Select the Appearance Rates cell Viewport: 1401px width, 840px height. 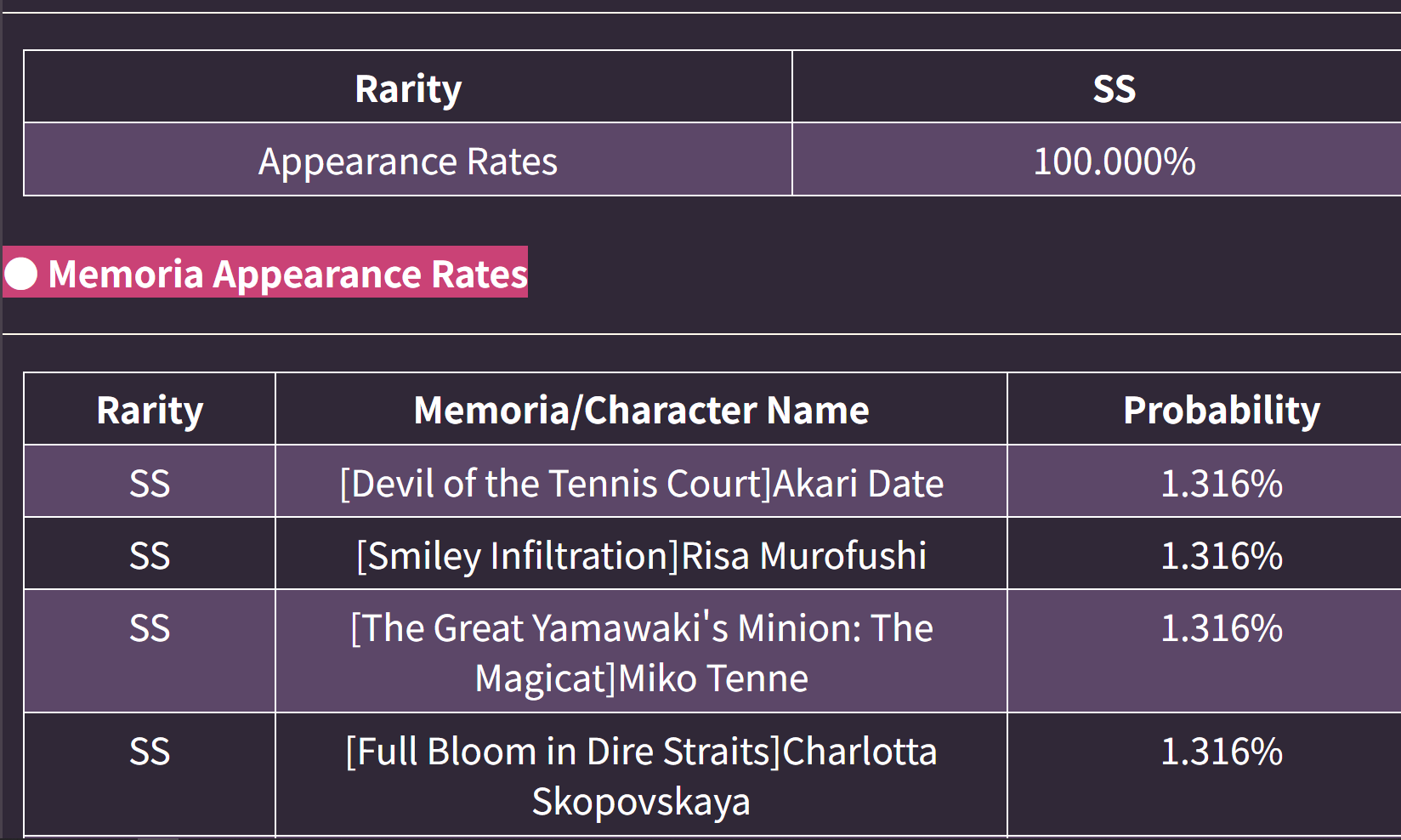click(408, 161)
